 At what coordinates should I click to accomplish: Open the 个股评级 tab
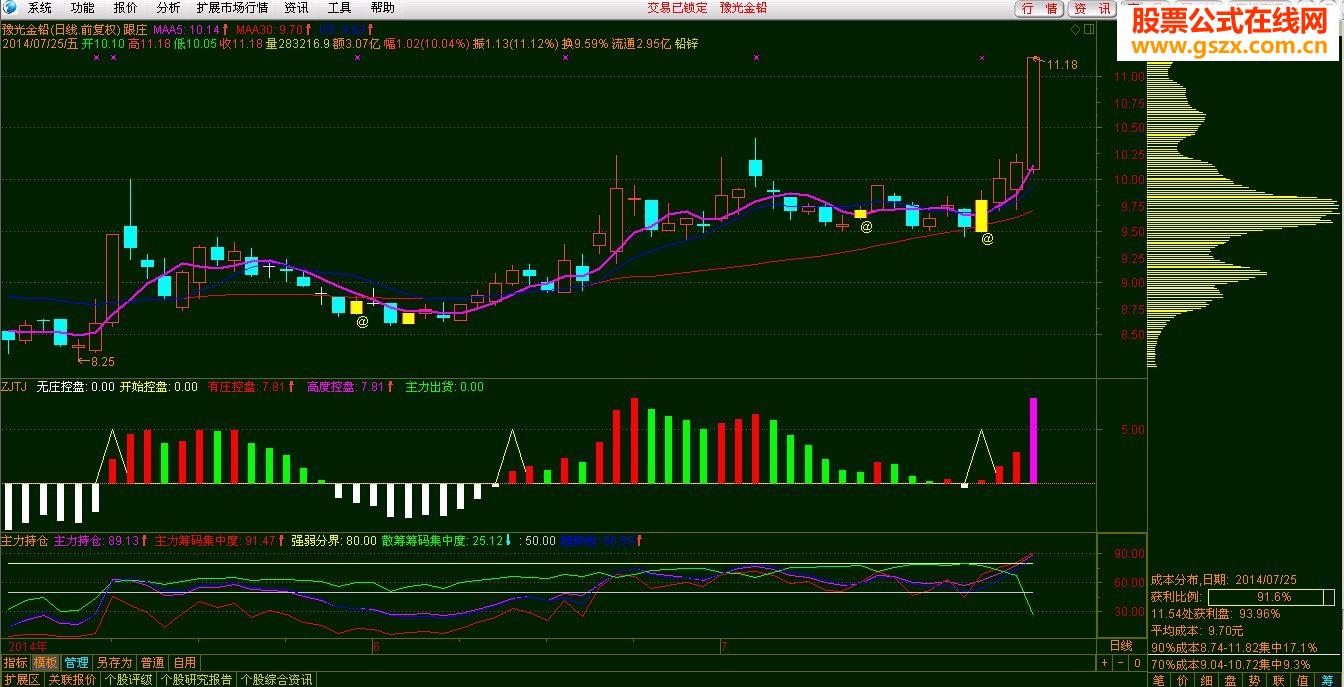point(128,679)
